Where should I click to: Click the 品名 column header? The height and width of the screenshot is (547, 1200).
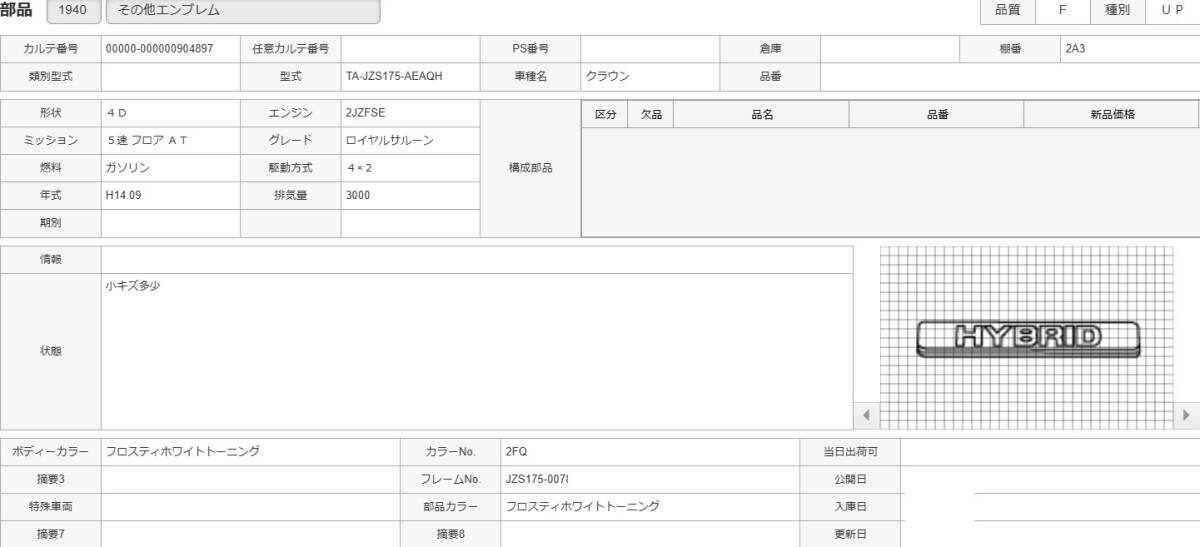click(x=762, y=114)
